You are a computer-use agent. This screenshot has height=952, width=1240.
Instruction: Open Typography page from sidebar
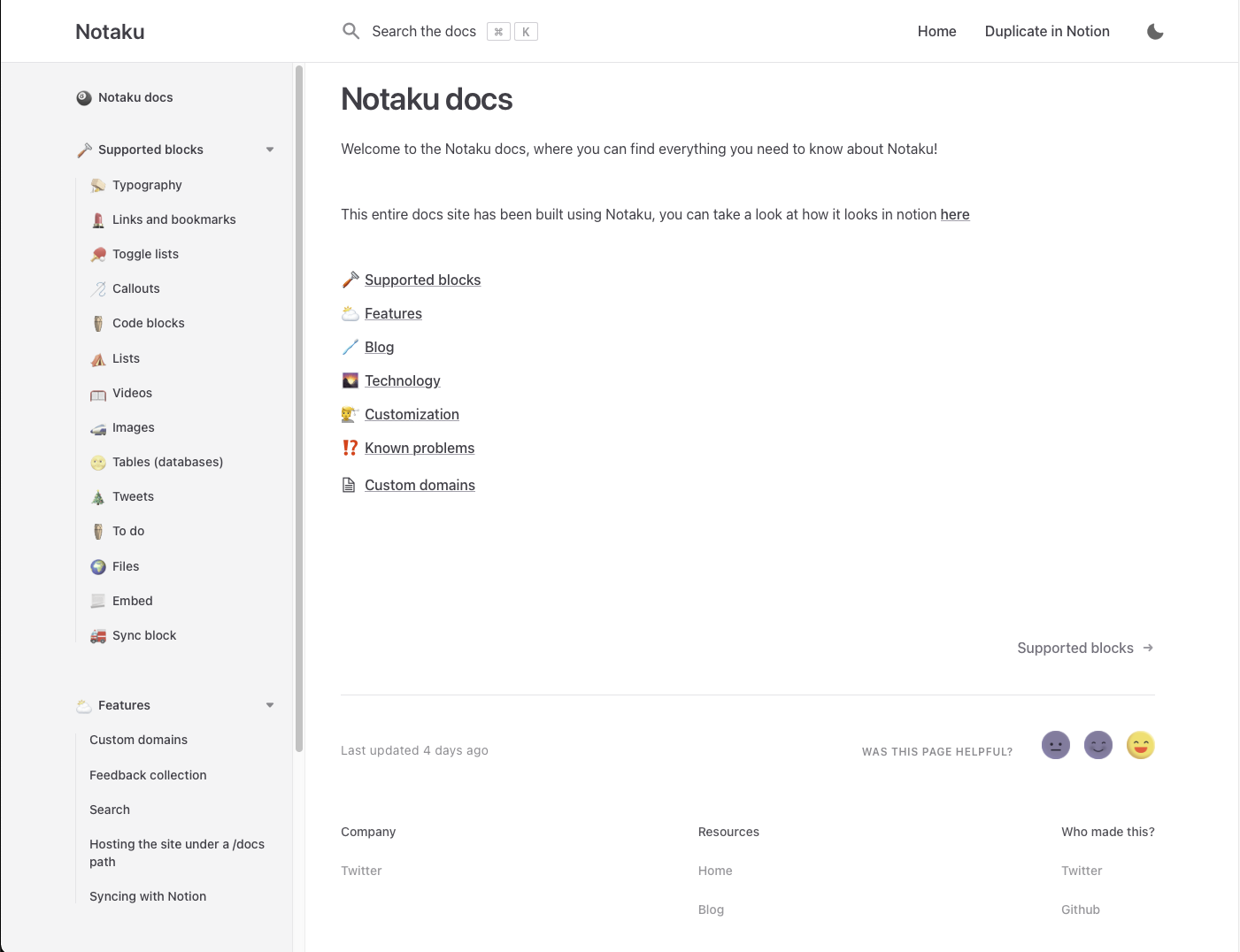click(x=147, y=185)
